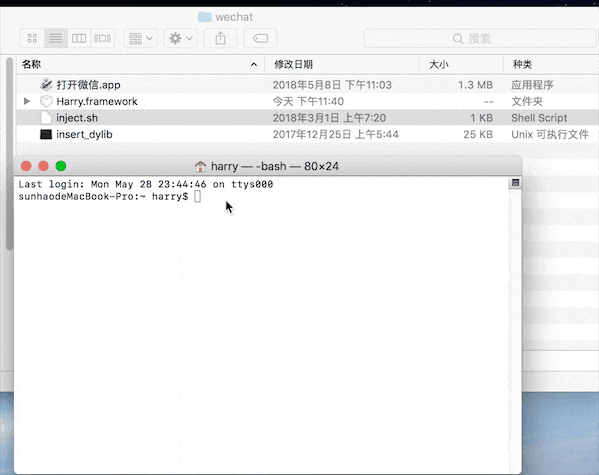Screen dimensions: 599x475
Task: Select the inject.sh file name
Action: [x=77, y=118]
